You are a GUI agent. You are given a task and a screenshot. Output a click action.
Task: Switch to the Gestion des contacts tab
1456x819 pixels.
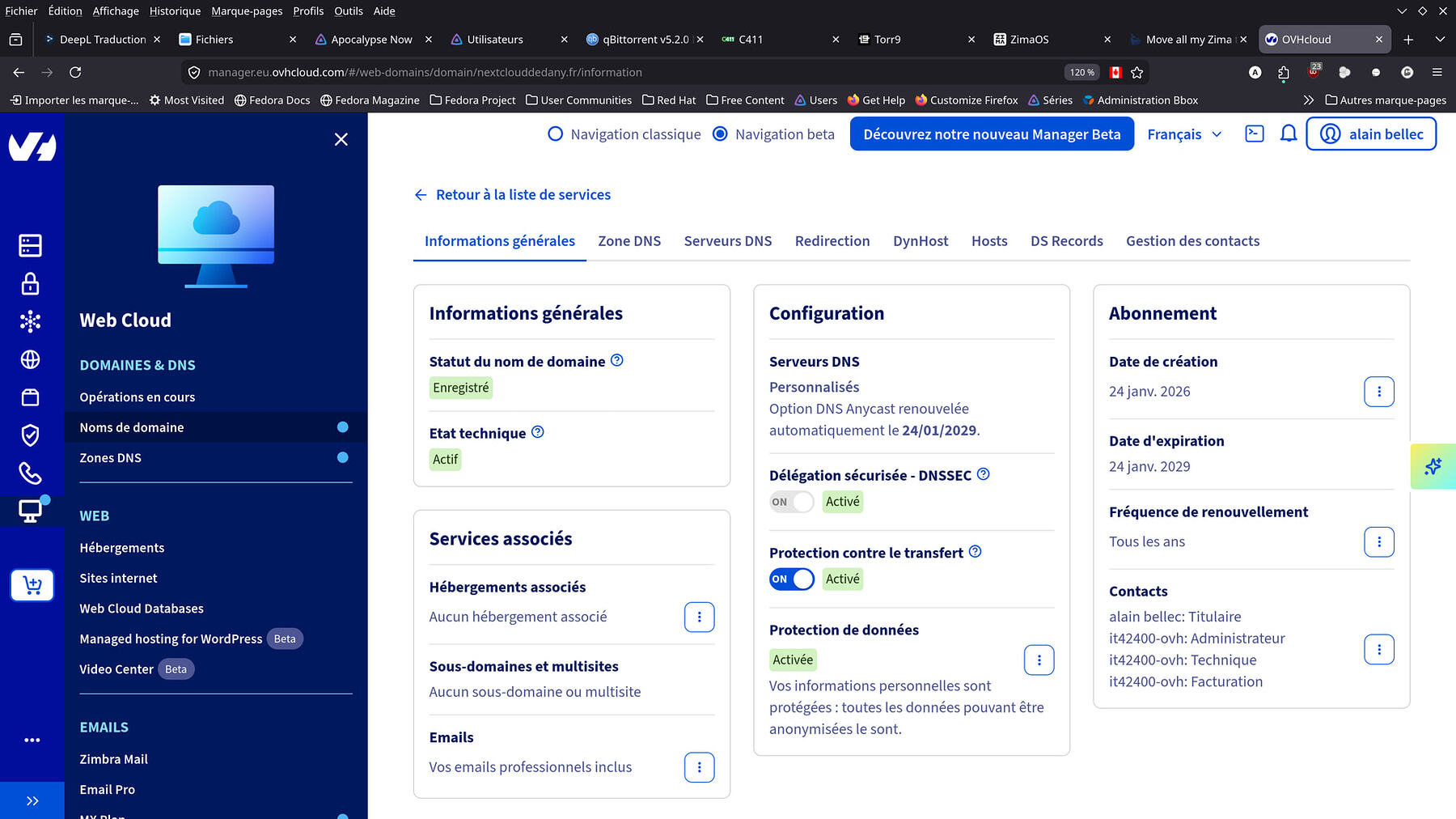coord(1193,241)
